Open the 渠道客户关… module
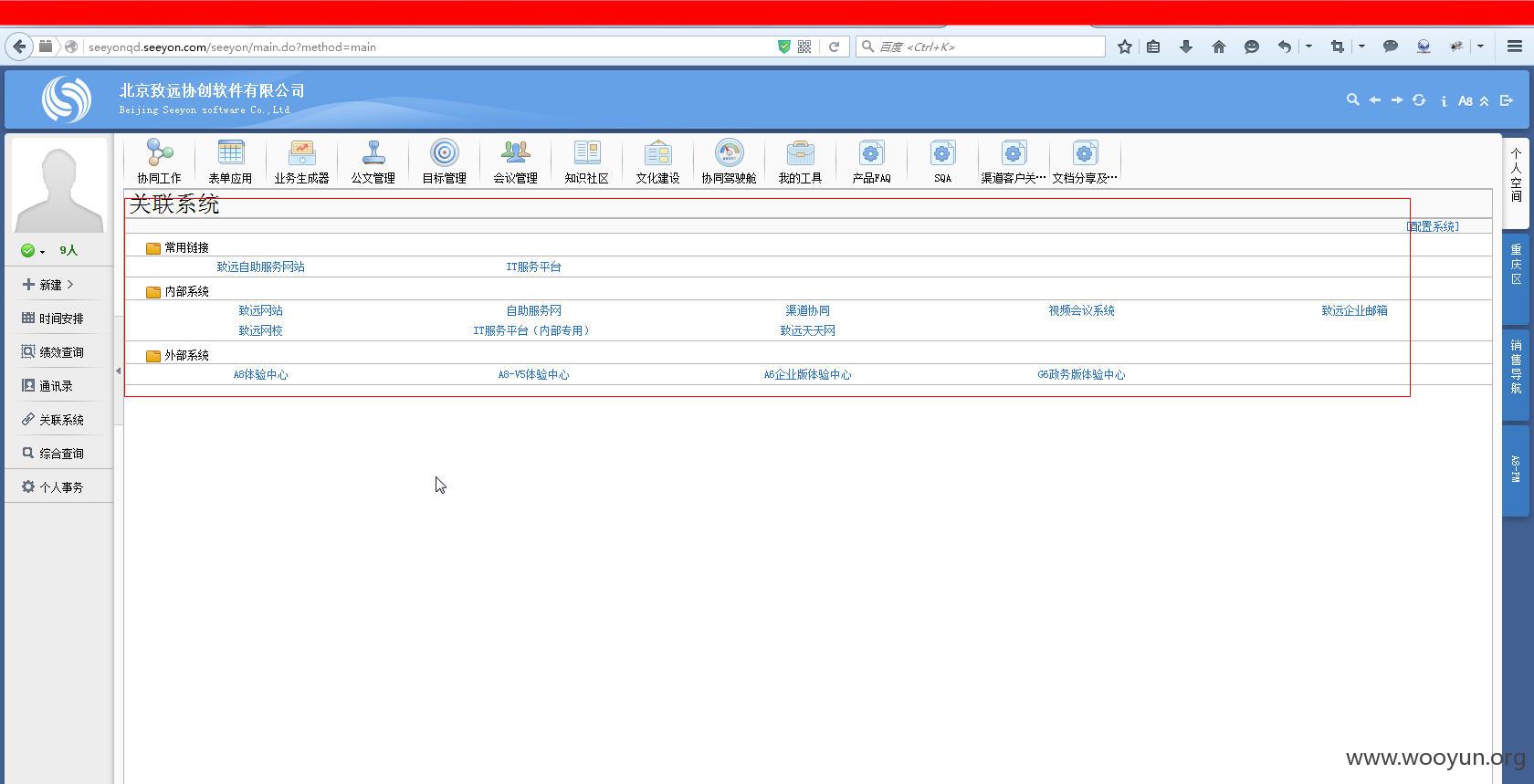 point(1014,162)
